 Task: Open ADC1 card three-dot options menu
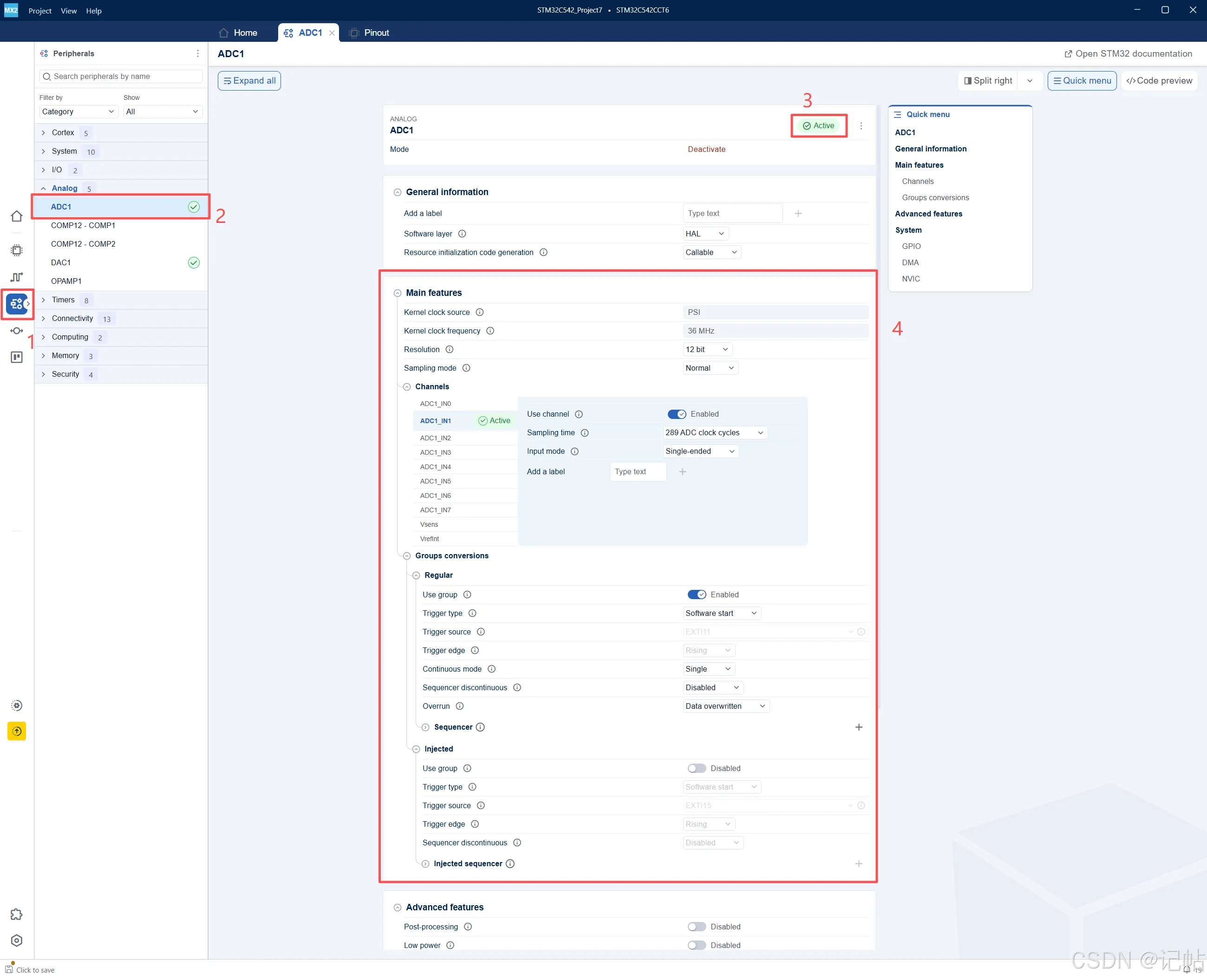(861, 126)
